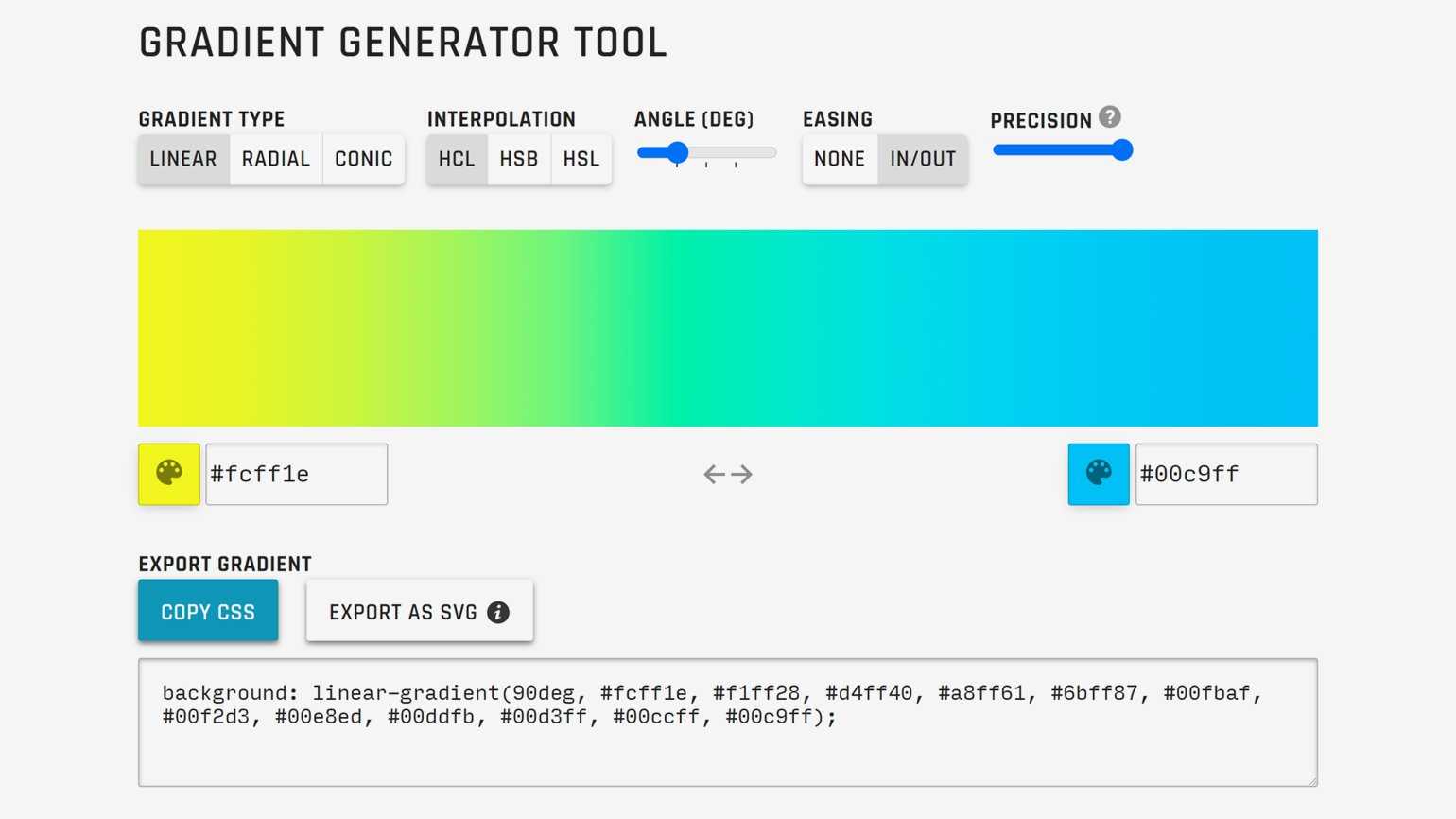Open the yellow start color palette picker
The image size is (1456, 819).
(169, 474)
